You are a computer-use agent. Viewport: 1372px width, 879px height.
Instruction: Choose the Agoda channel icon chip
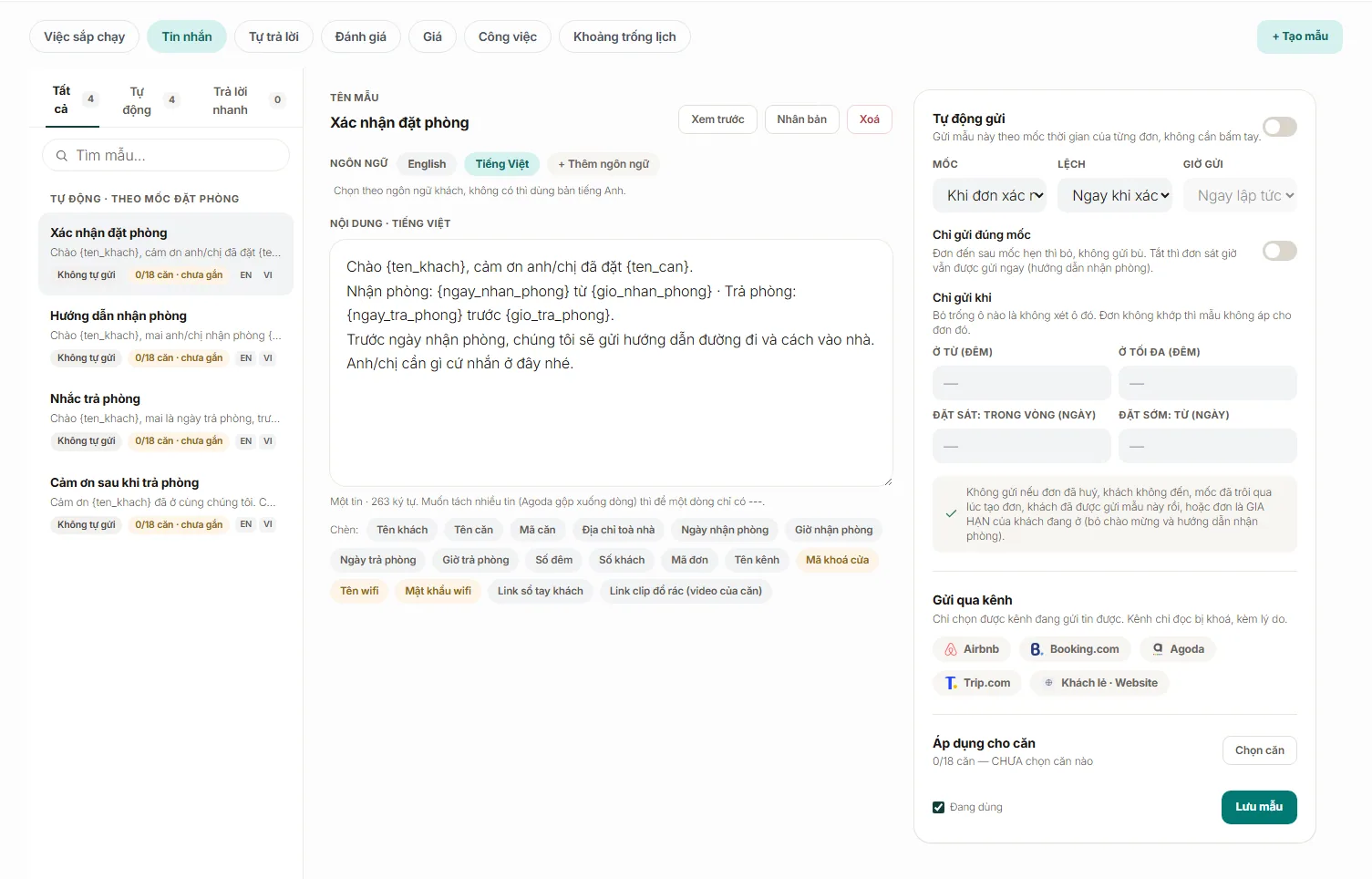[x=1178, y=649]
